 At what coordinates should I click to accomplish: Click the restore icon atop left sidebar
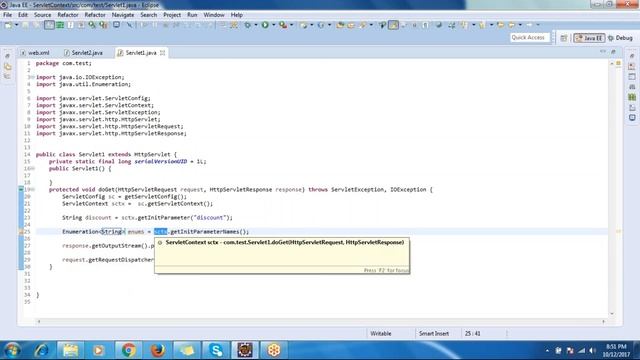[x=8, y=56]
